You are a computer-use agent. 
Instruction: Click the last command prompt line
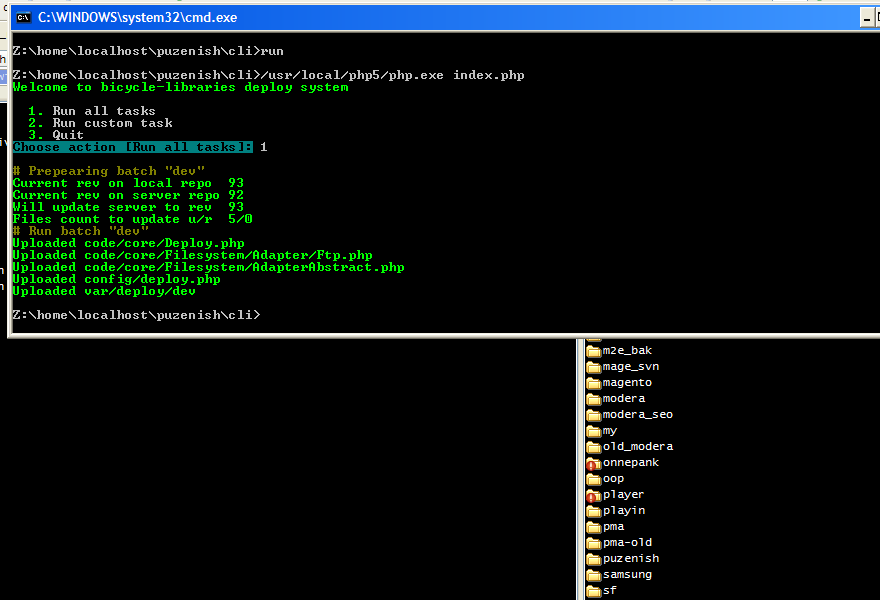(x=136, y=315)
